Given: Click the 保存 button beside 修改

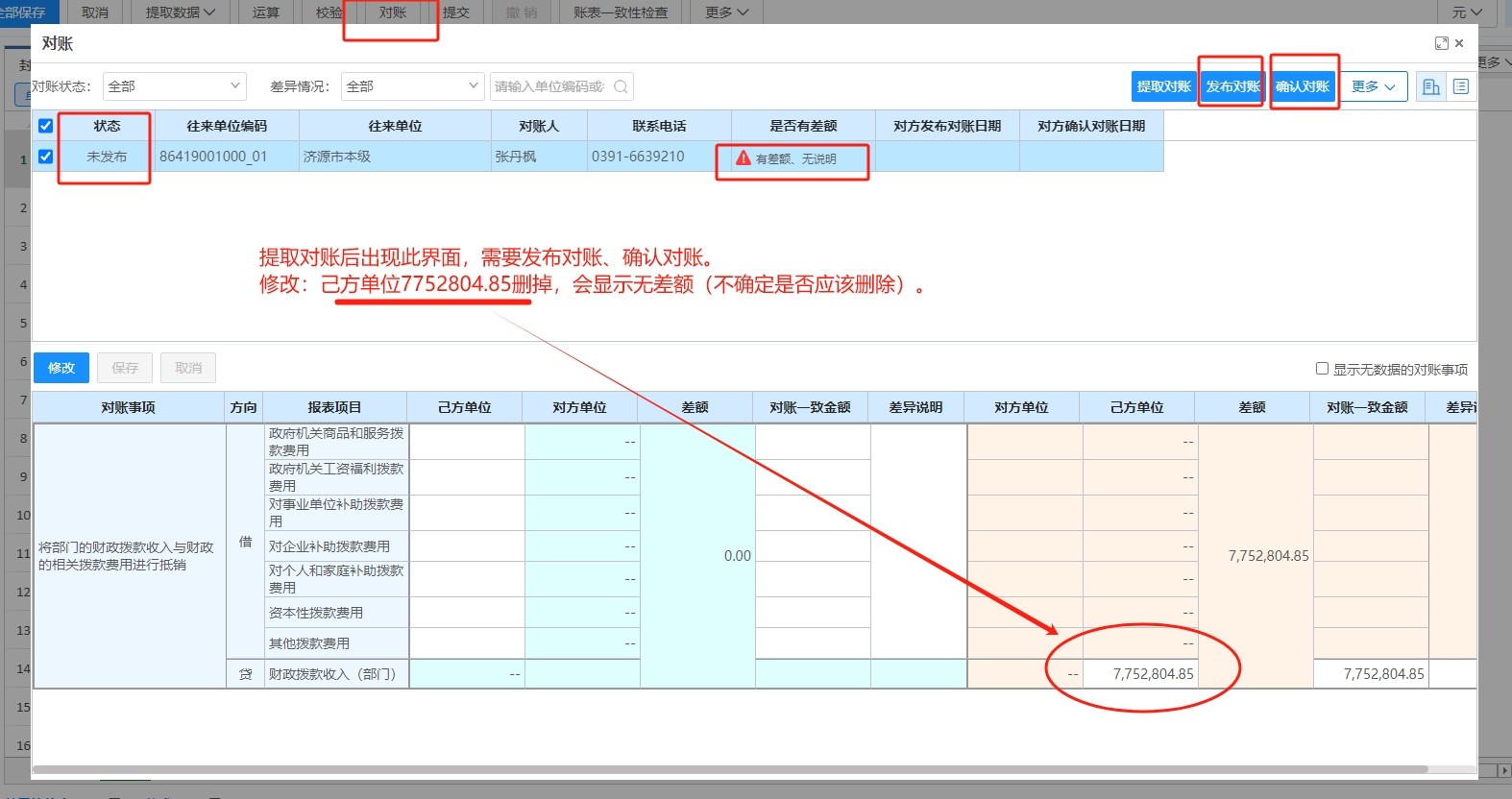Looking at the screenshot, I should (125, 368).
